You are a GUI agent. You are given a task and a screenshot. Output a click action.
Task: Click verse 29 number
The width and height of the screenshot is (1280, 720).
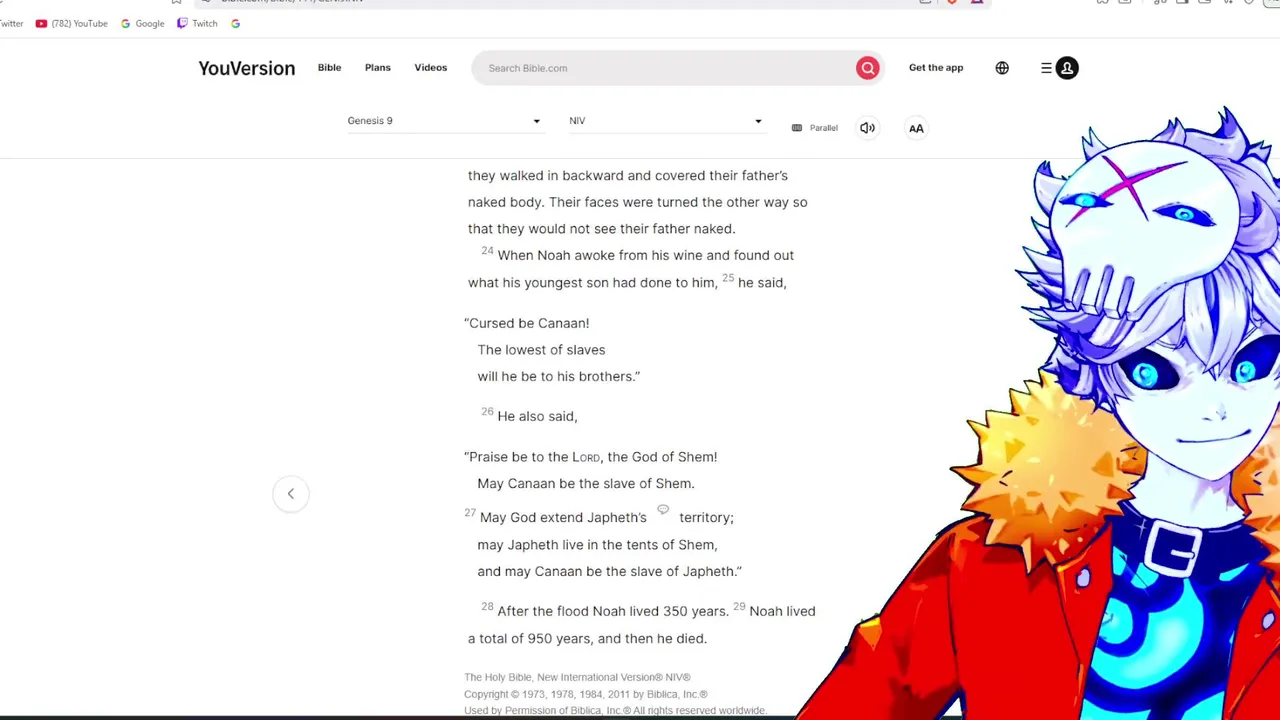pos(739,606)
